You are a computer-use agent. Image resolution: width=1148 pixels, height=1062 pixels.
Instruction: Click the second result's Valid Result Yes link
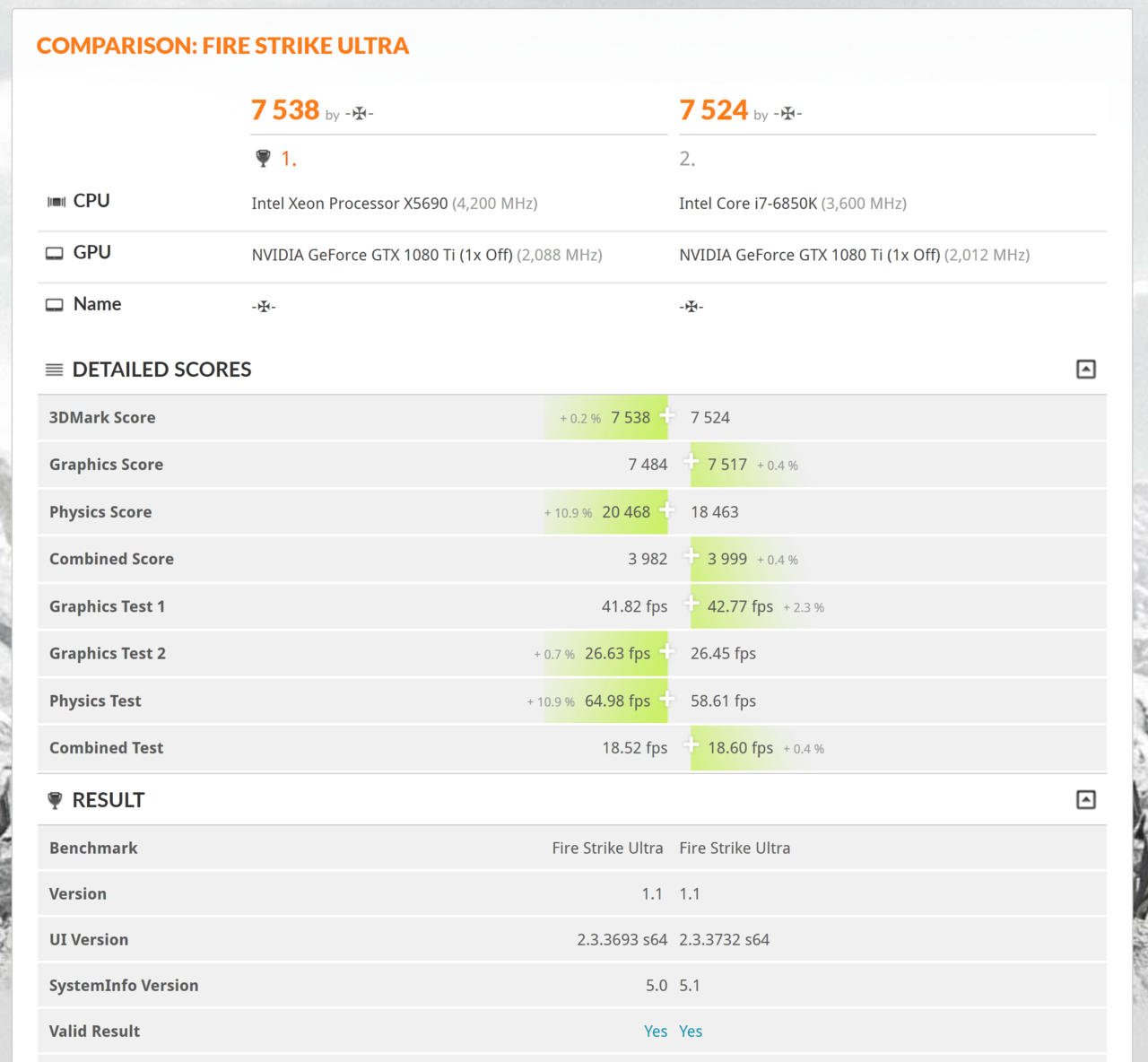point(691,1032)
